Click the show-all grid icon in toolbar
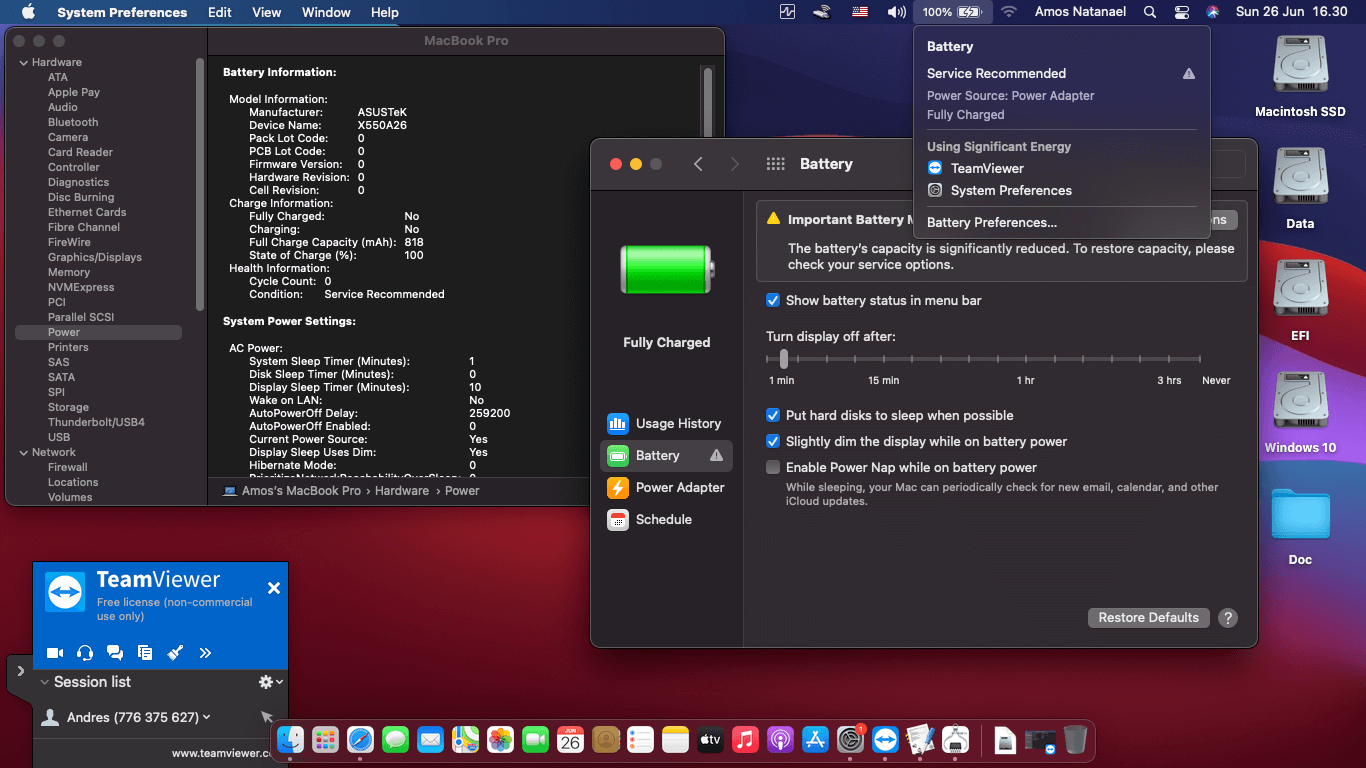The width and height of the screenshot is (1366, 768). (775, 164)
